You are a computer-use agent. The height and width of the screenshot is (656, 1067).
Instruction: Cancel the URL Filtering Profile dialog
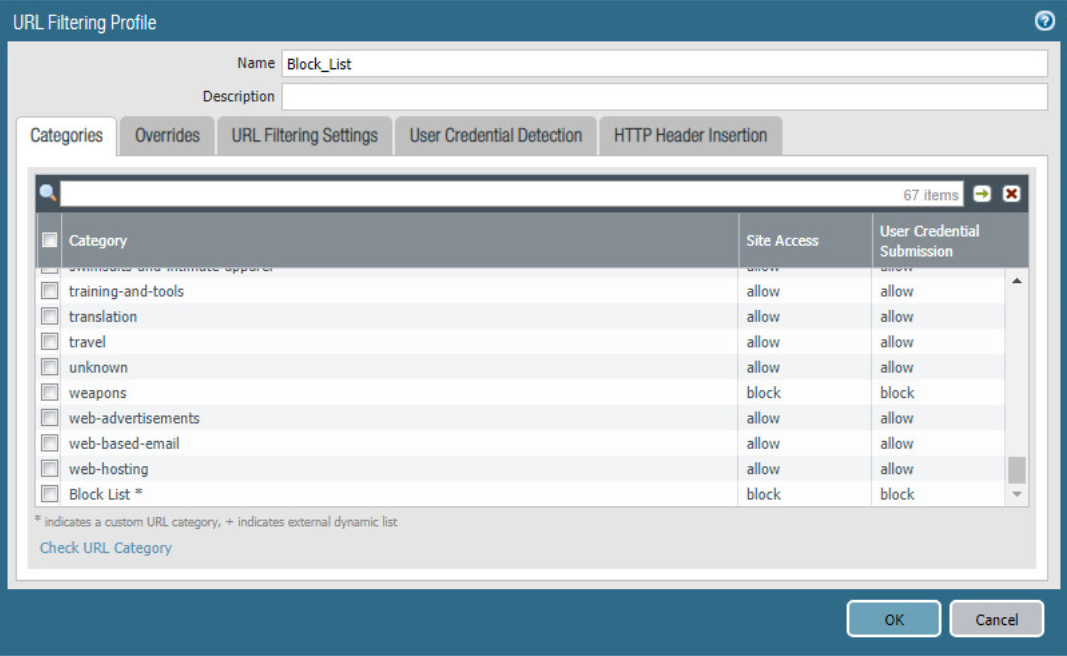[996, 618]
